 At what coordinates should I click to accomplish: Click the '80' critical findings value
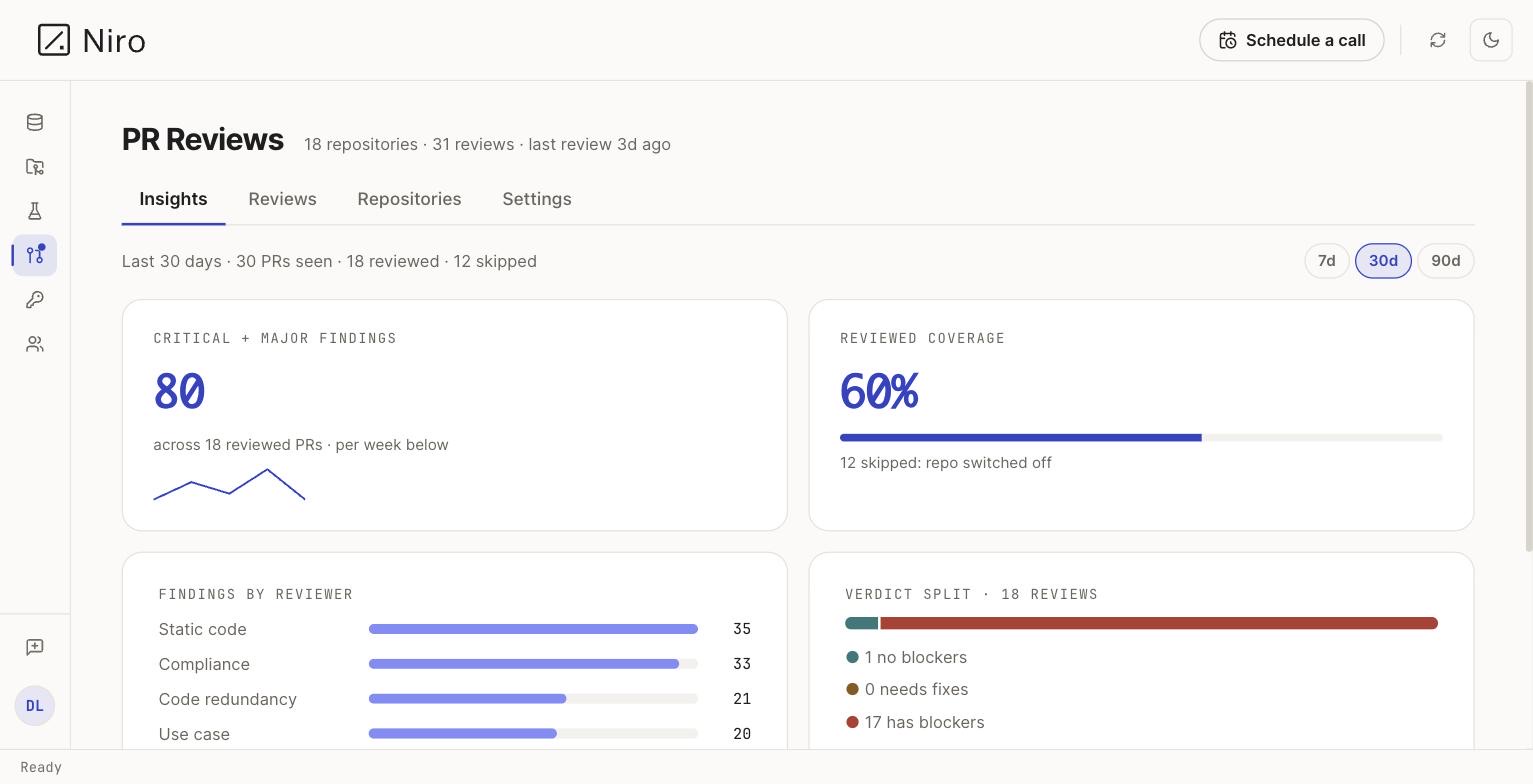[x=180, y=391]
